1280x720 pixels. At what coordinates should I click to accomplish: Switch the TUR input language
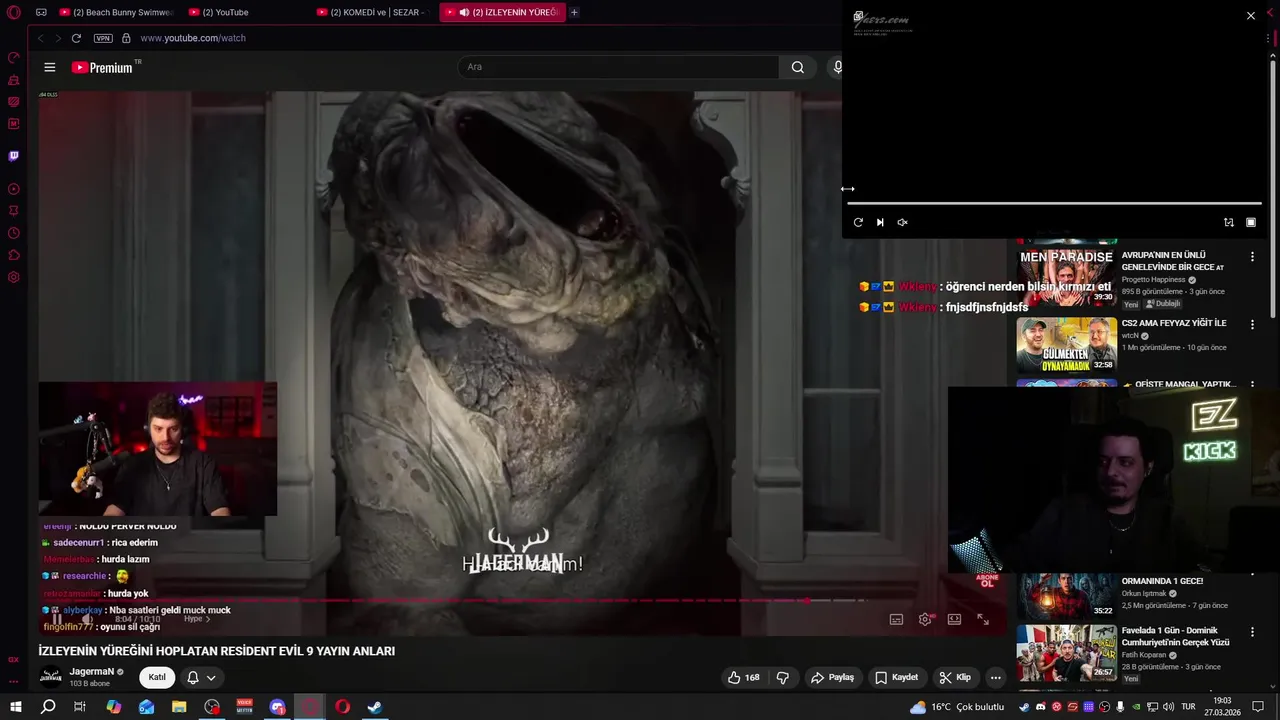[1188, 707]
